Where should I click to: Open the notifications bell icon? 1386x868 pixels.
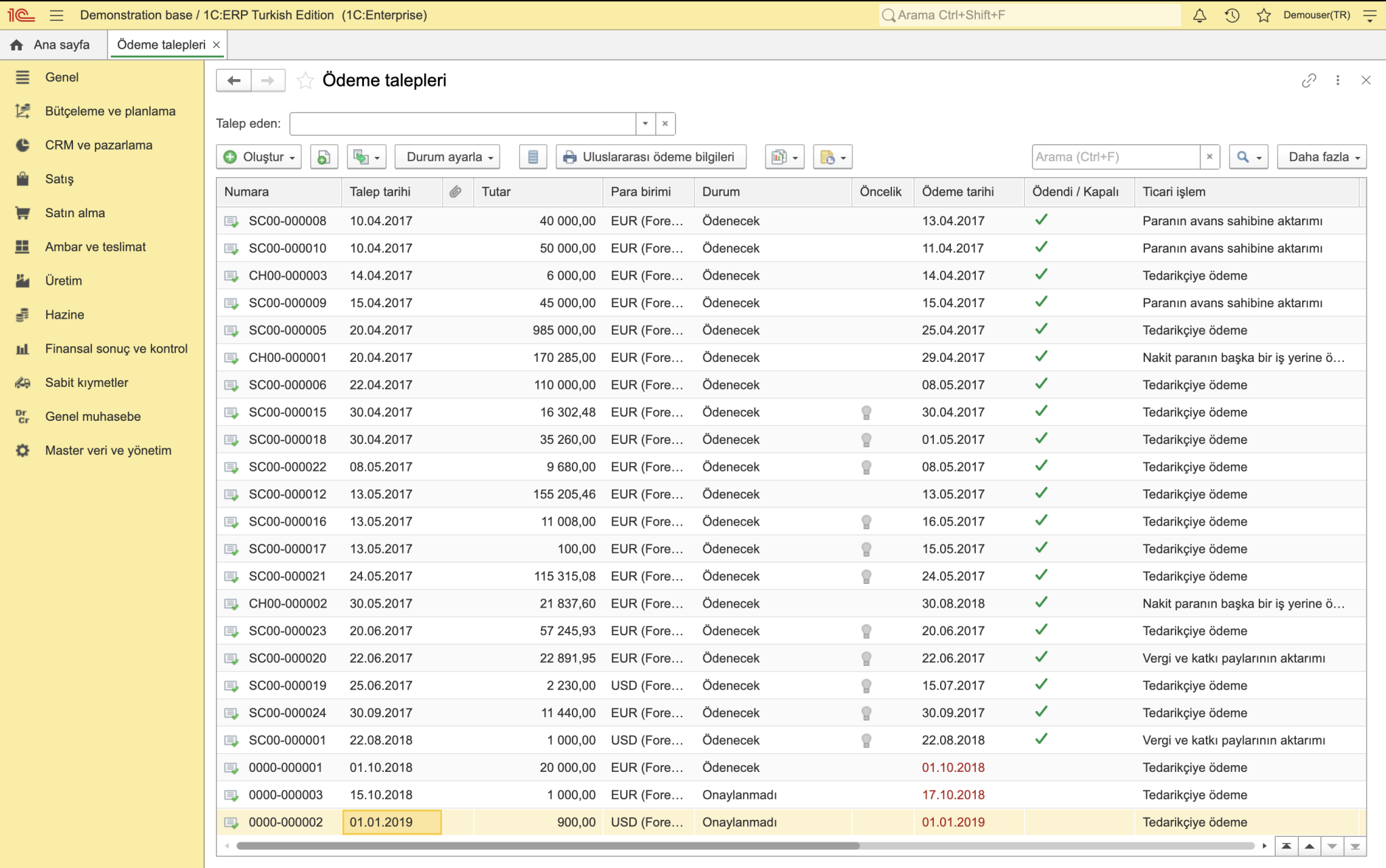pyautogui.click(x=1199, y=15)
